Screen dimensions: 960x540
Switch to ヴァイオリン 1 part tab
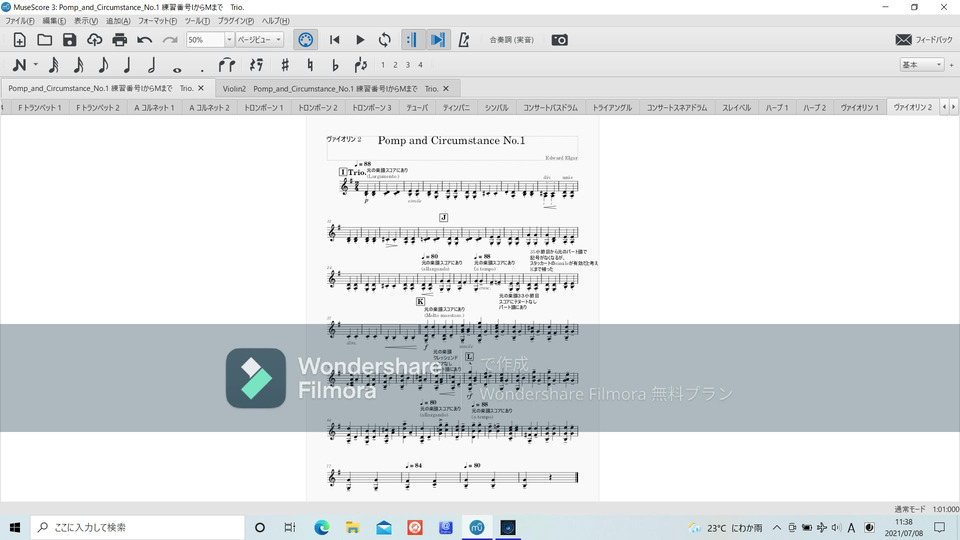860,108
